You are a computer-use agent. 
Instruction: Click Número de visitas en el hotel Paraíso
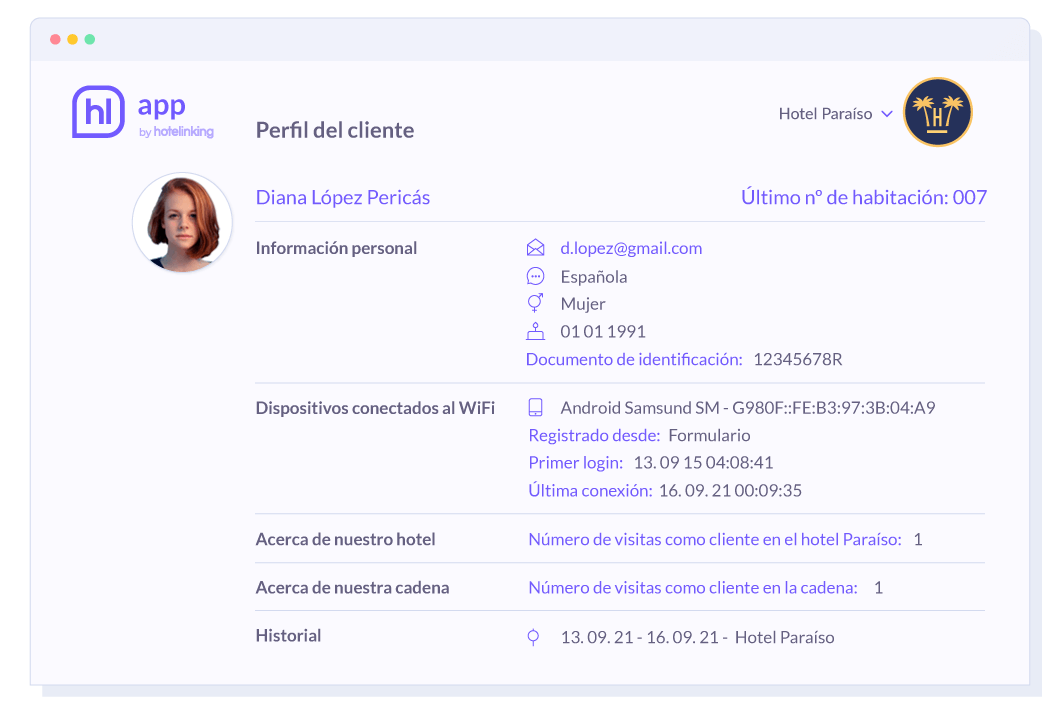715,539
